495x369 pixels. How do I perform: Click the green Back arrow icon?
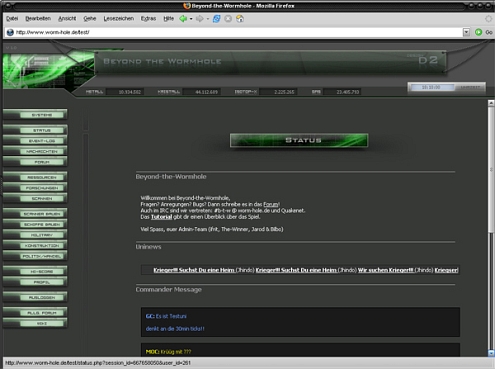pyautogui.click(x=183, y=19)
